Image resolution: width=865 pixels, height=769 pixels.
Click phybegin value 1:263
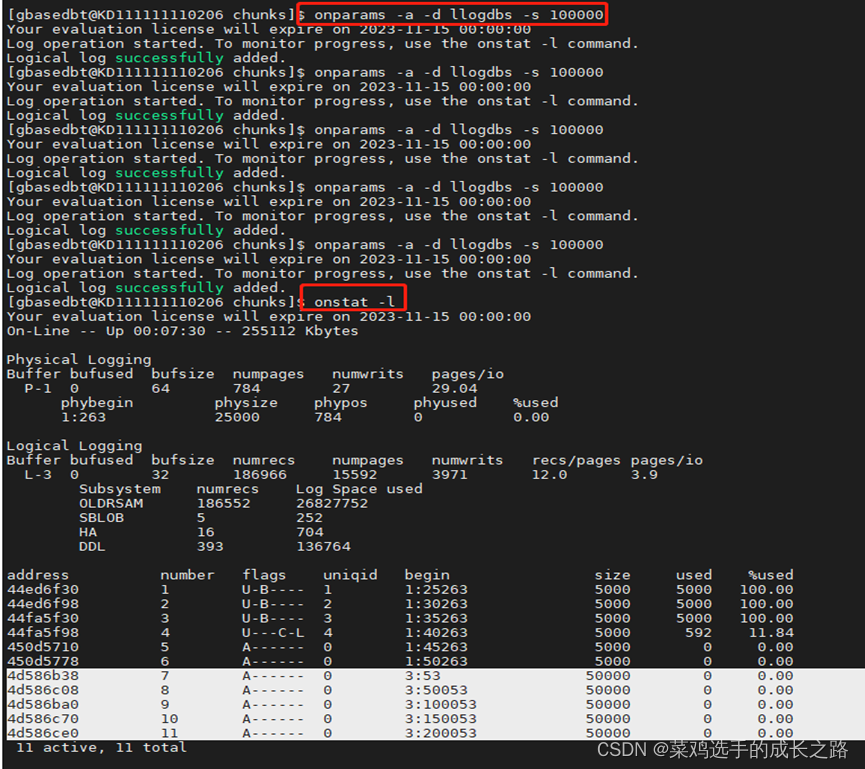[83, 417]
